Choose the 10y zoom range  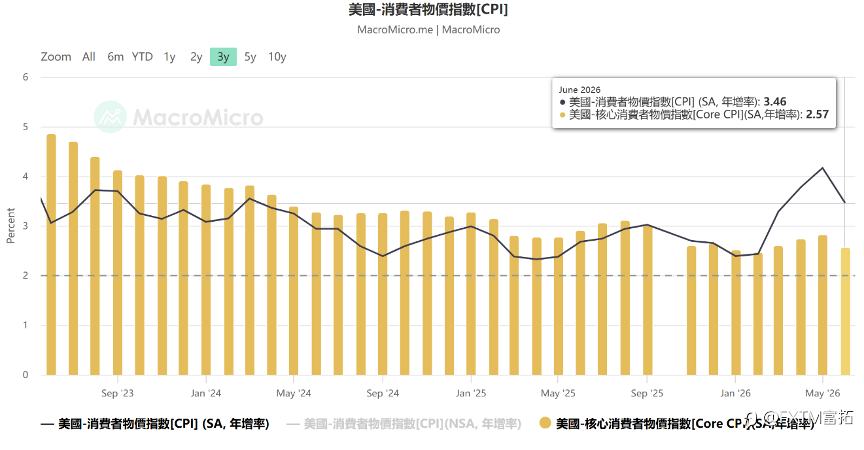[x=277, y=57]
